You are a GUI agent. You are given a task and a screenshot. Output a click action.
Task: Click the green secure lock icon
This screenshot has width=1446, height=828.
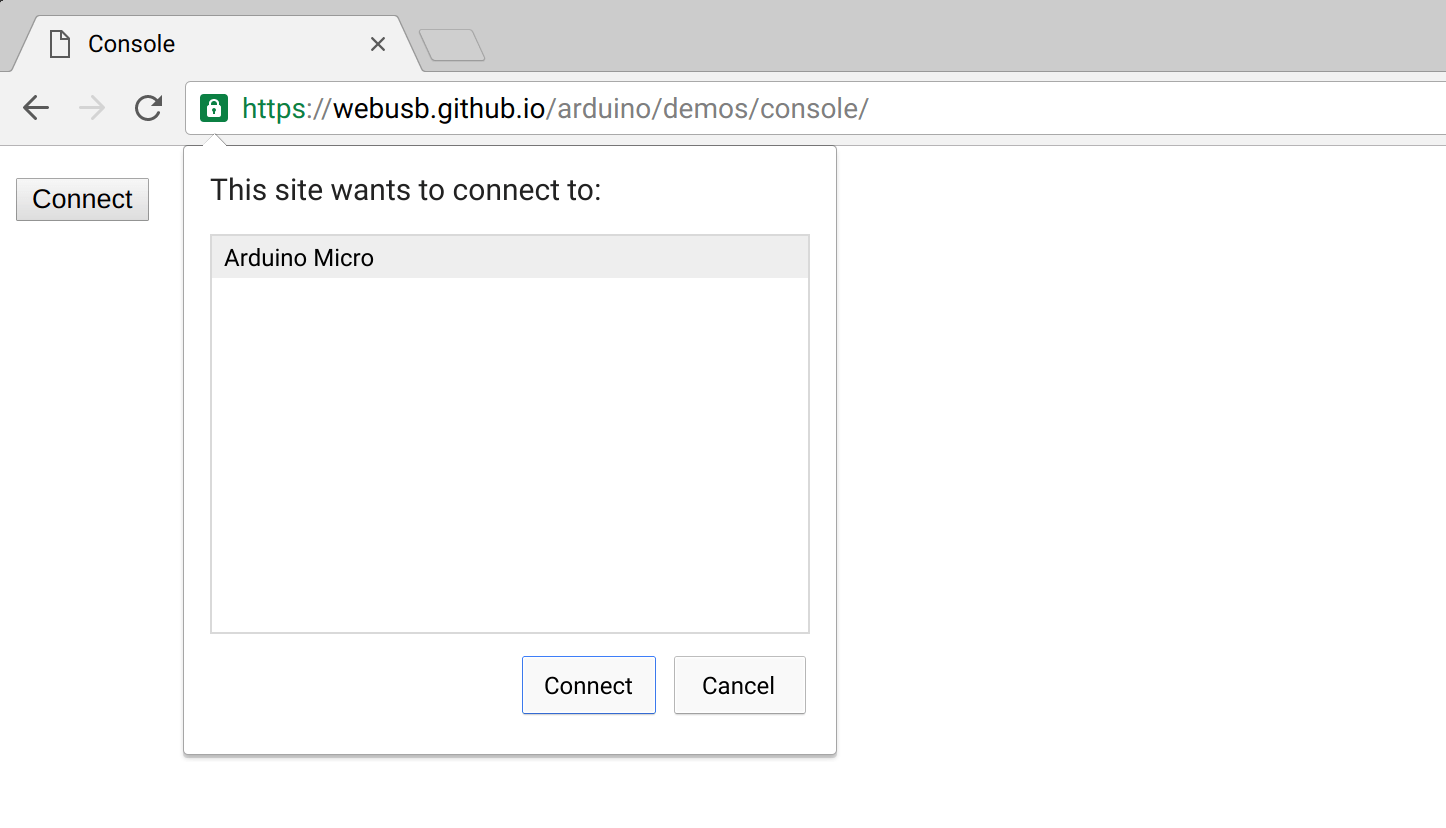pos(214,108)
